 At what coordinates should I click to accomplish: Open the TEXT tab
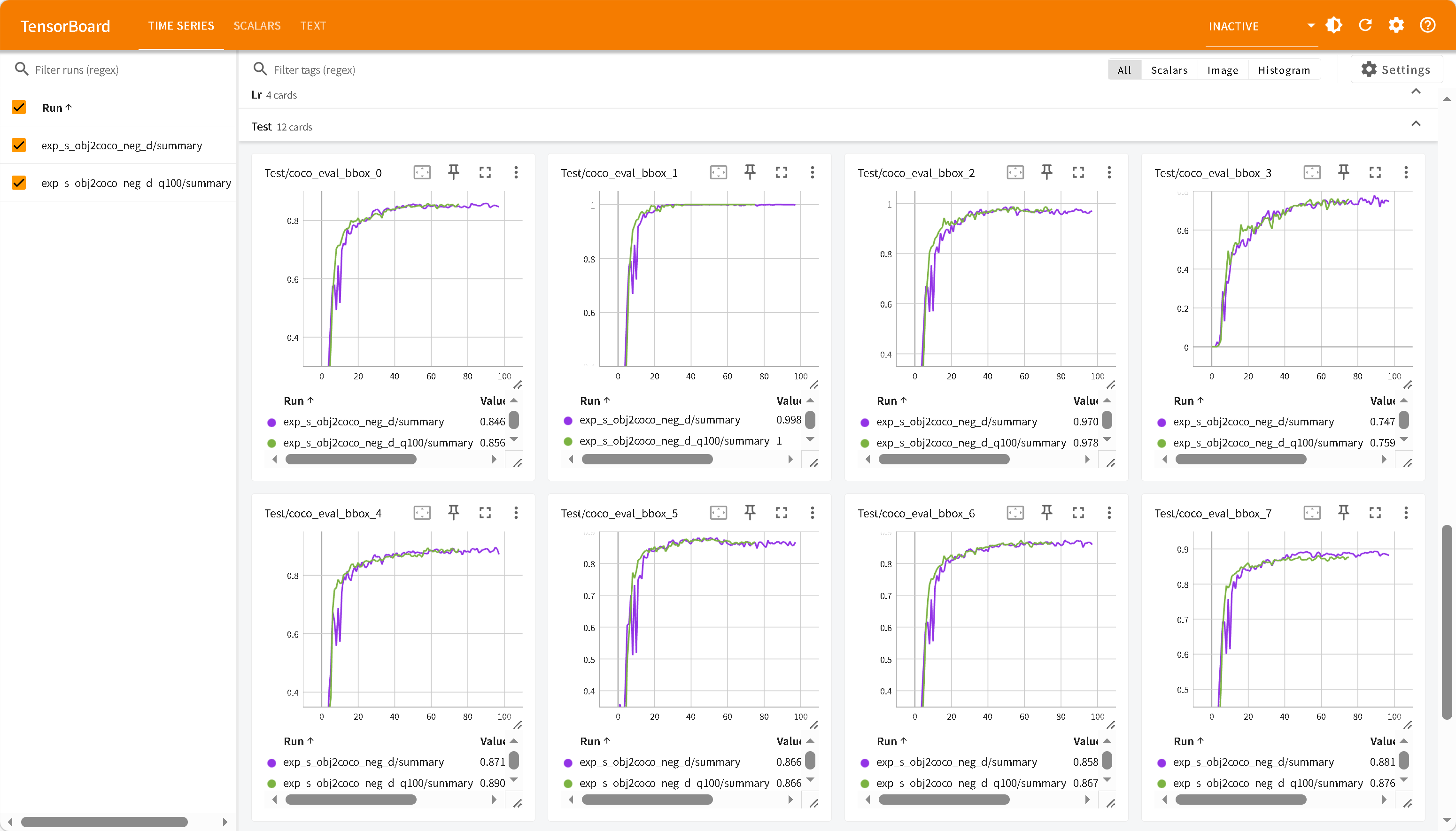point(313,26)
